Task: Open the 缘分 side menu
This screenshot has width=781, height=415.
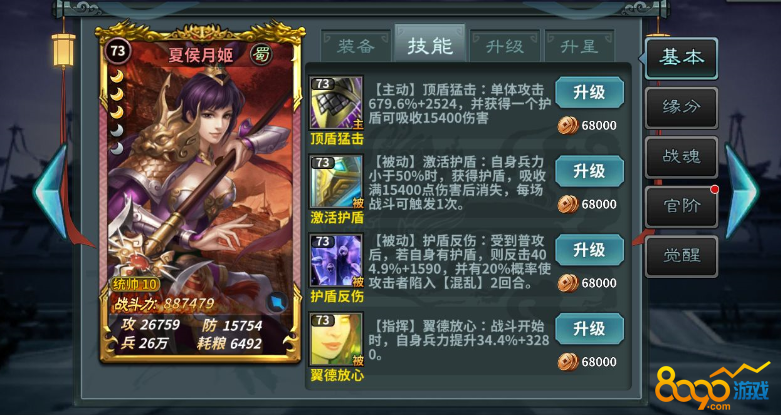Action: (x=681, y=108)
